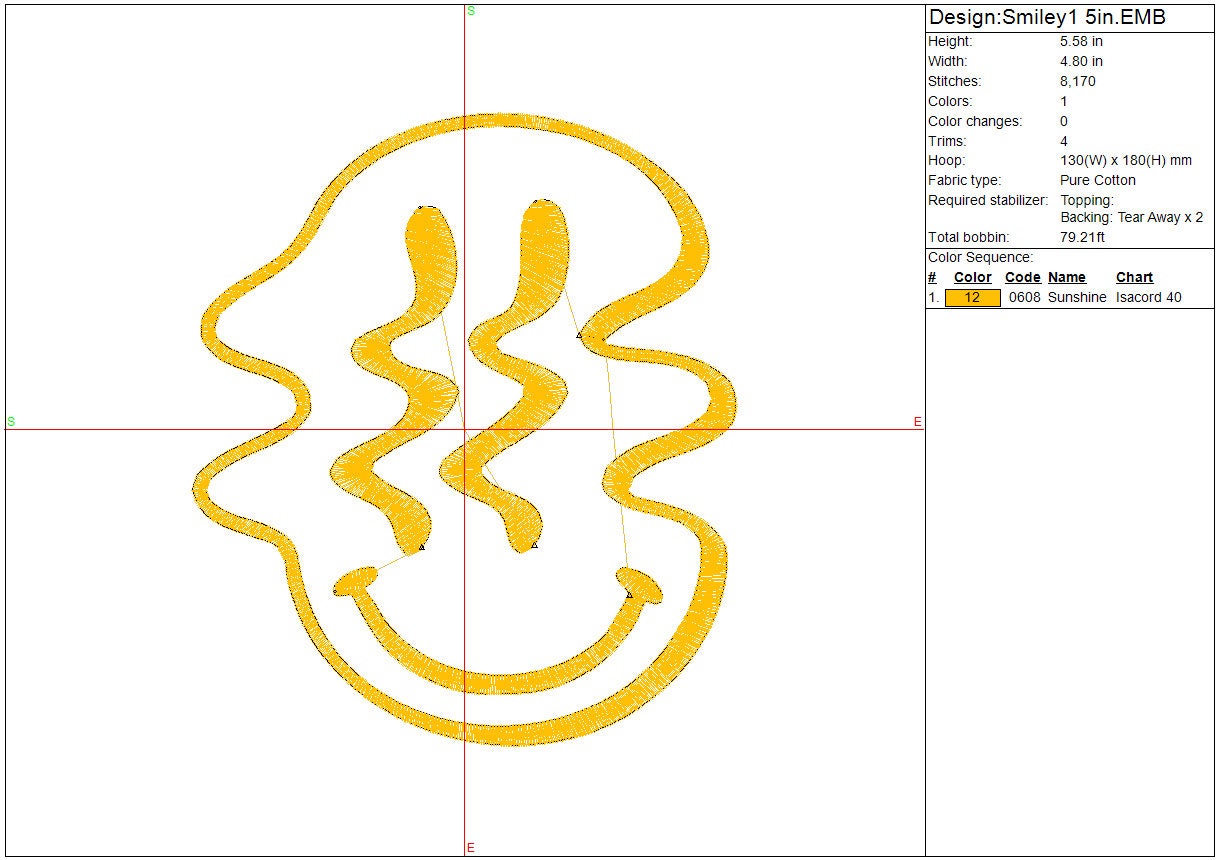
Task: Select trim triangle on outline's right inner bend
Action: pyautogui.click(x=579, y=336)
